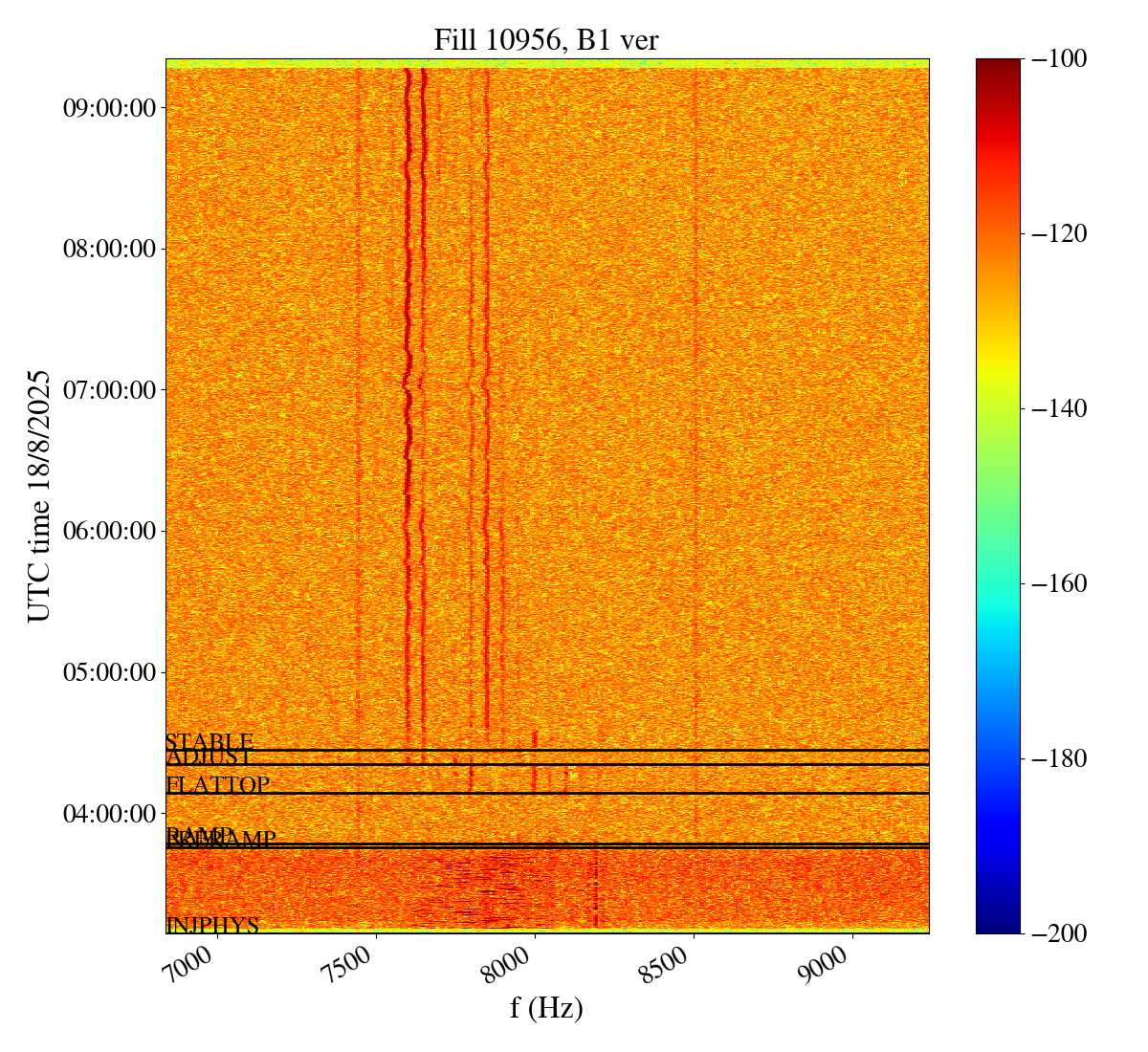Select the STABLE phase label

click(209, 742)
